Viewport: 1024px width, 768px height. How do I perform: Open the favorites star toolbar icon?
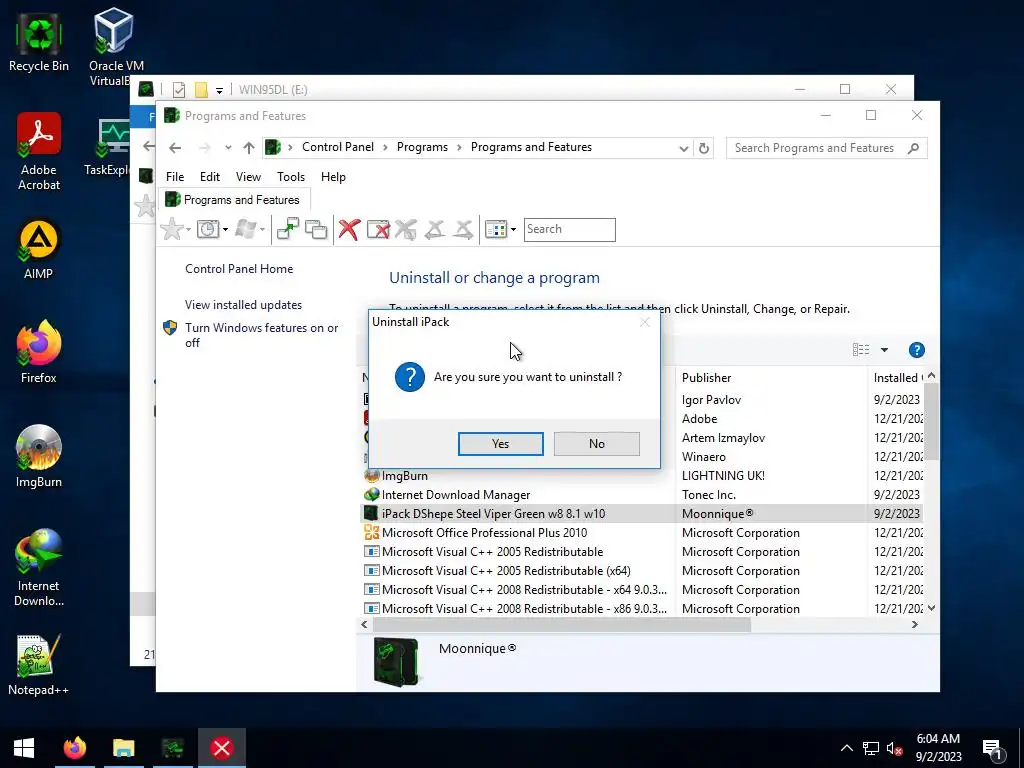(x=172, y=229)
